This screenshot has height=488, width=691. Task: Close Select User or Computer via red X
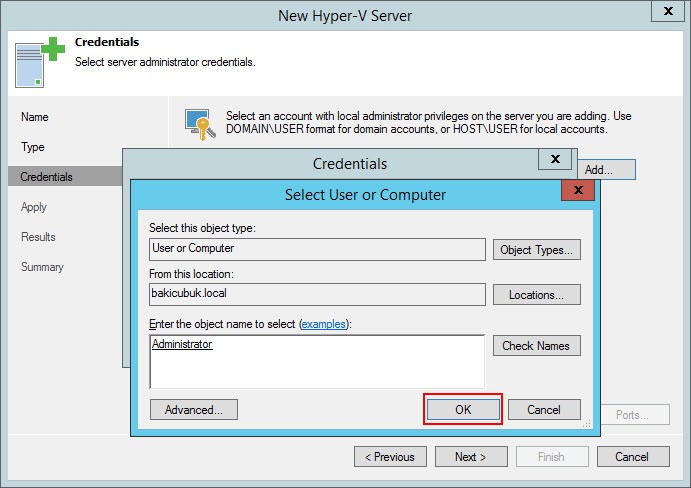point(578,190)
